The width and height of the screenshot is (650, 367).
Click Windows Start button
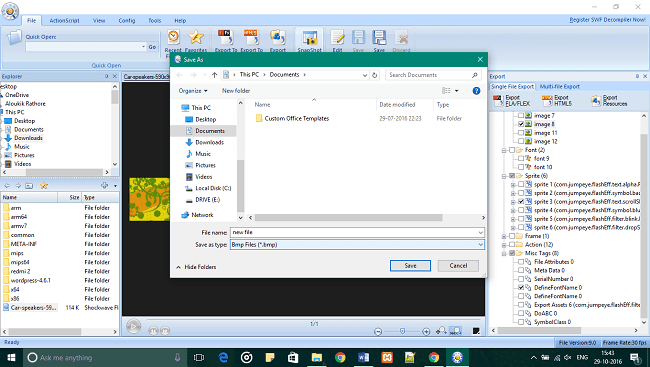pos(11,357)
